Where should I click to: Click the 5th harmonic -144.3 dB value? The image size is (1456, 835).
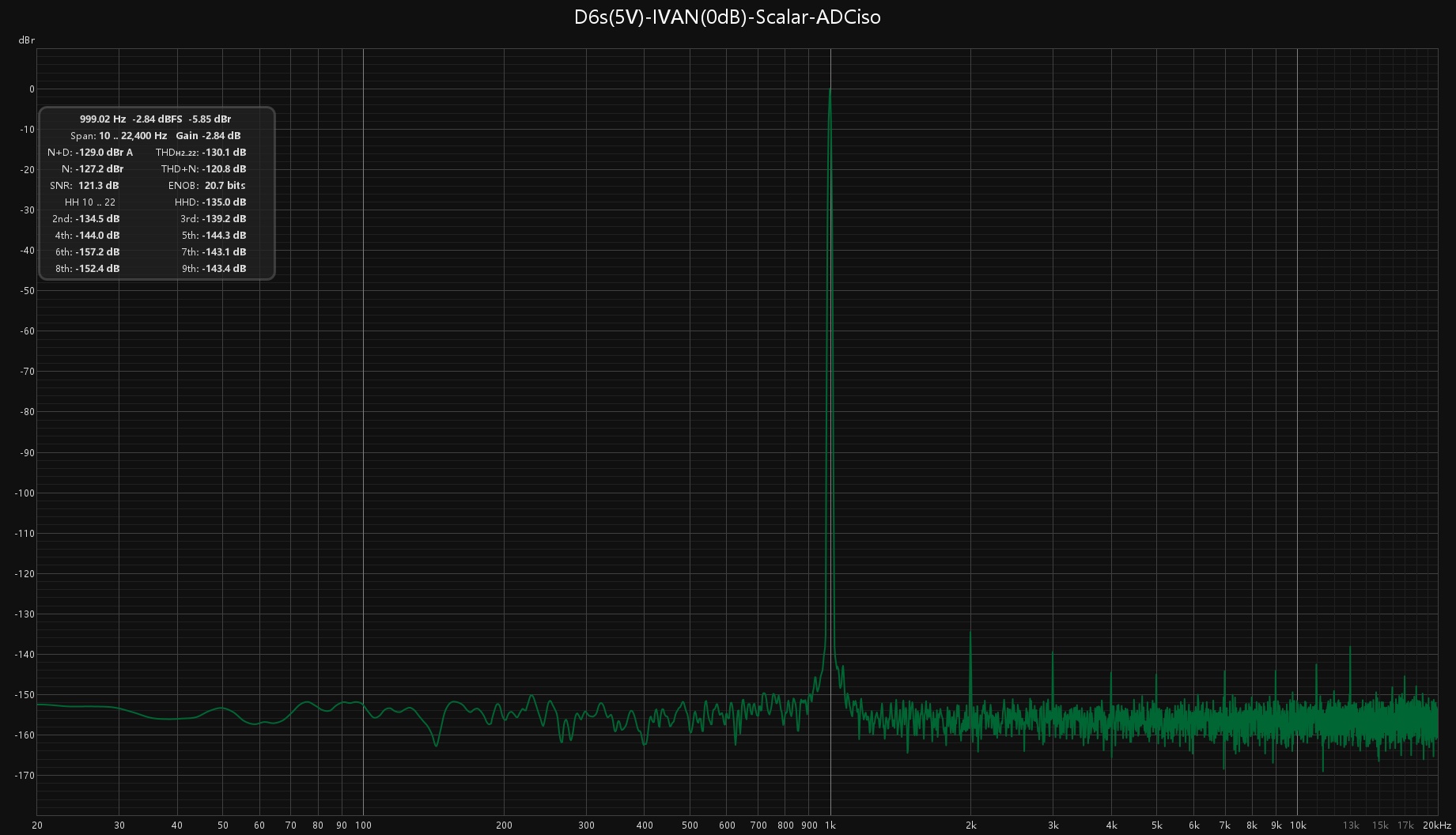pyautogui.click(x=224, y=235)
